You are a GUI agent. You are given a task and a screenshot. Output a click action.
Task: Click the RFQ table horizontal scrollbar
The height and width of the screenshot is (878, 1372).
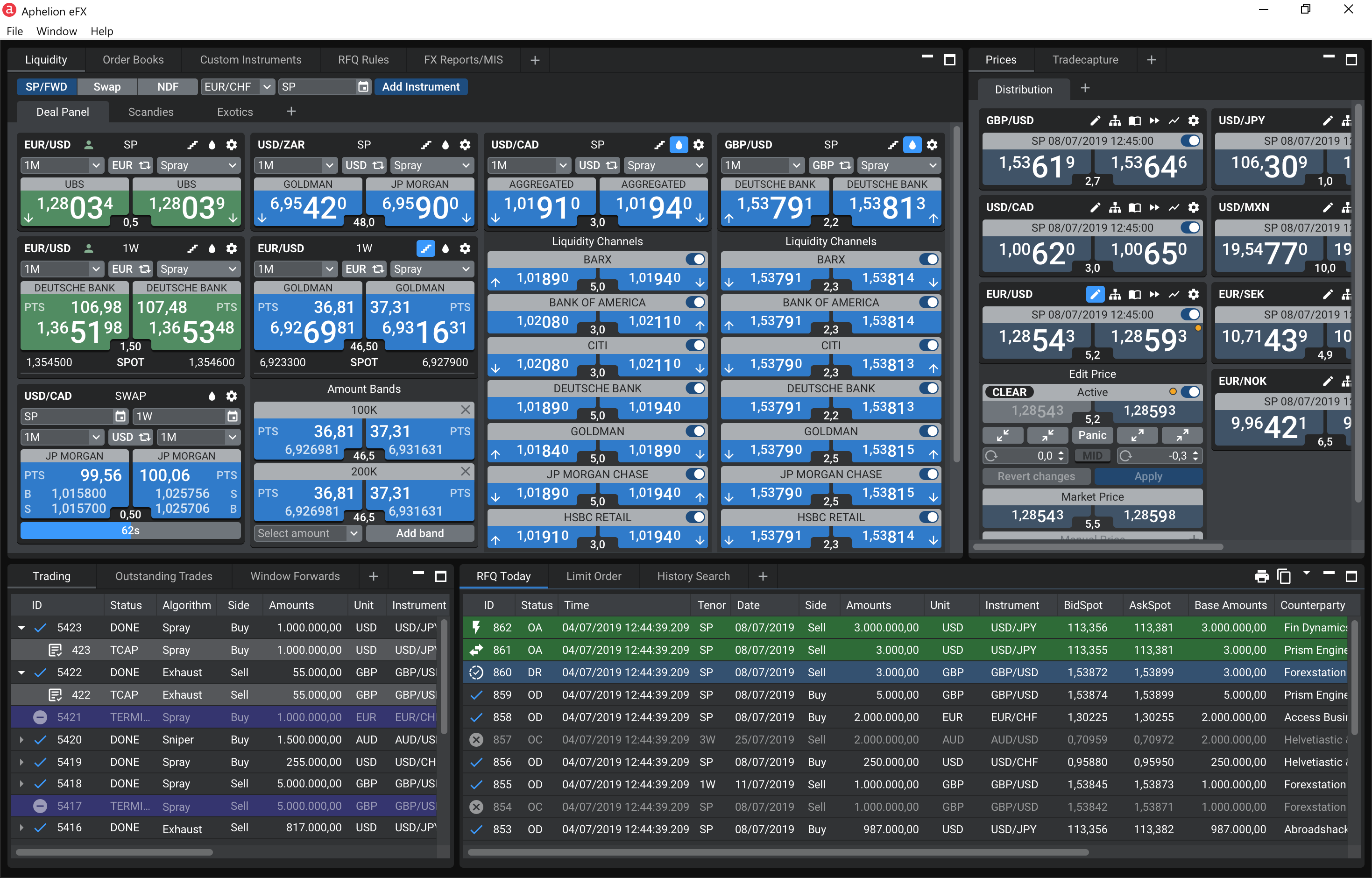pyautogui.click(x=778, y=853)
